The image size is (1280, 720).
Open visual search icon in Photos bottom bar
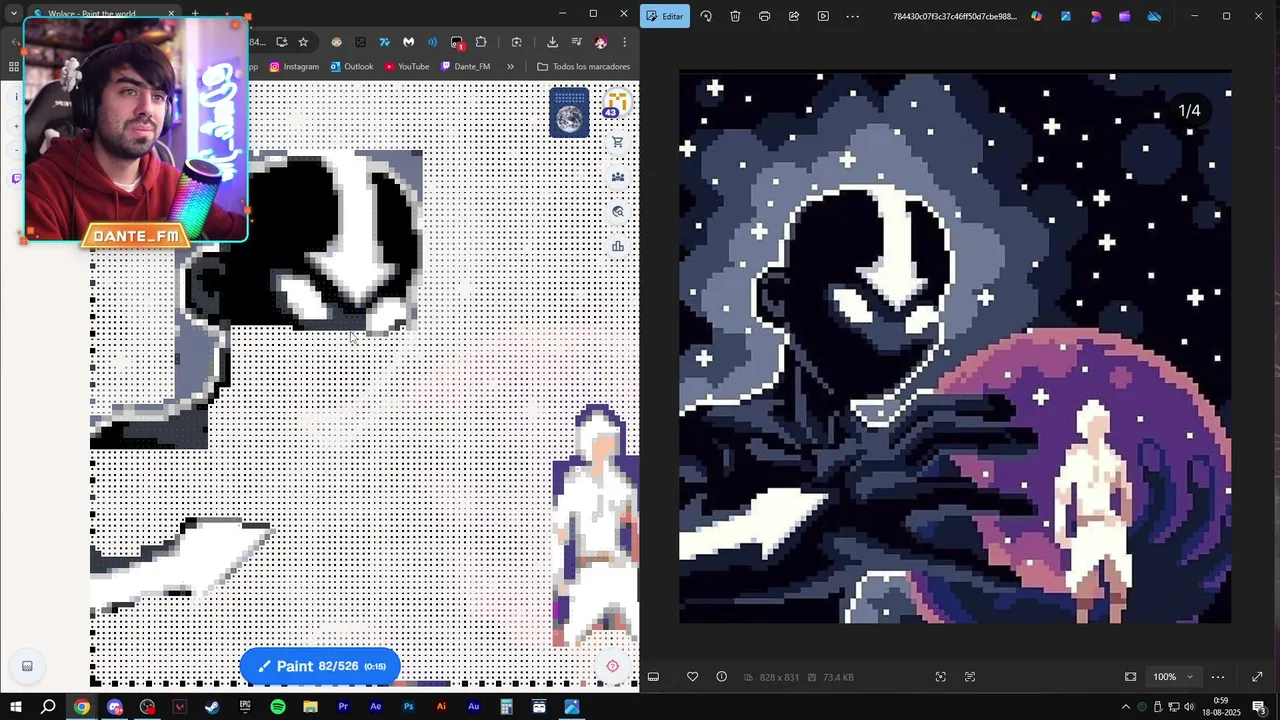pyautogui.click(x=940, y=677)
